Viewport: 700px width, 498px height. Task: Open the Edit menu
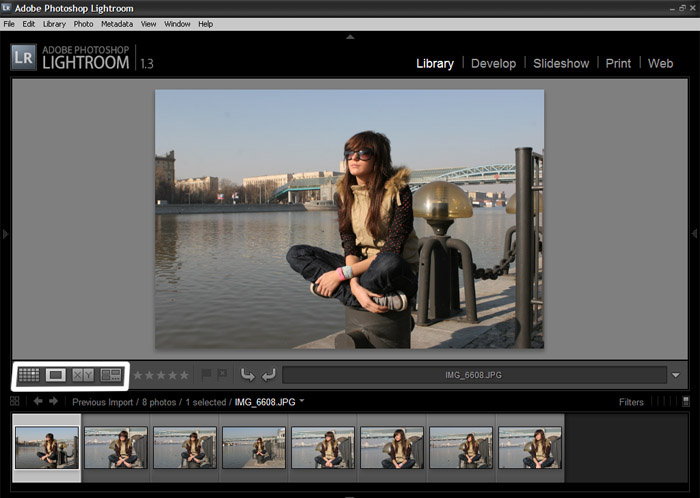(29, 24)
